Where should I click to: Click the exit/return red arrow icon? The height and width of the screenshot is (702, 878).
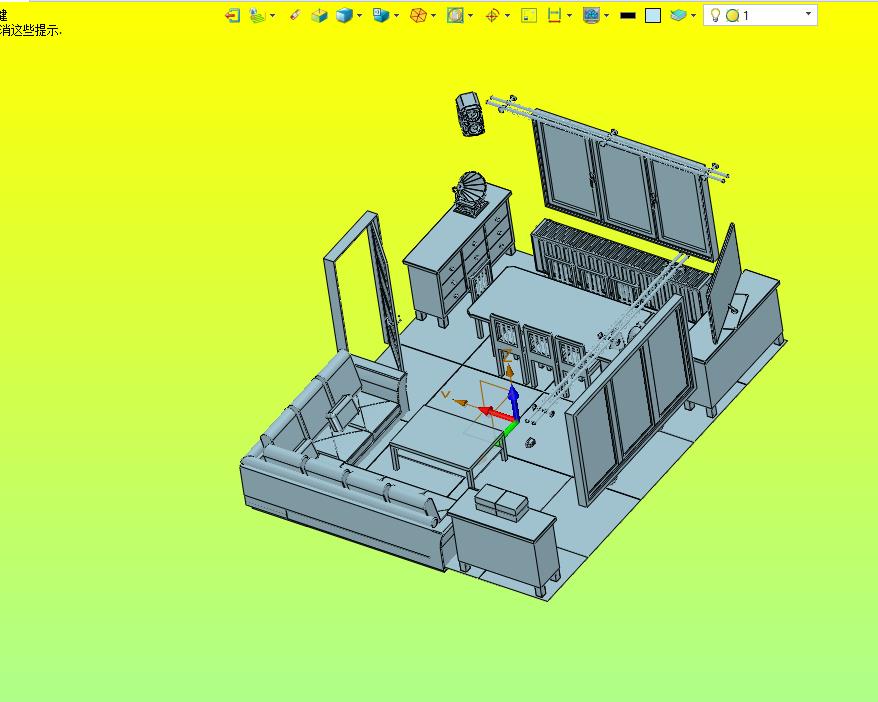pos(233,15)
